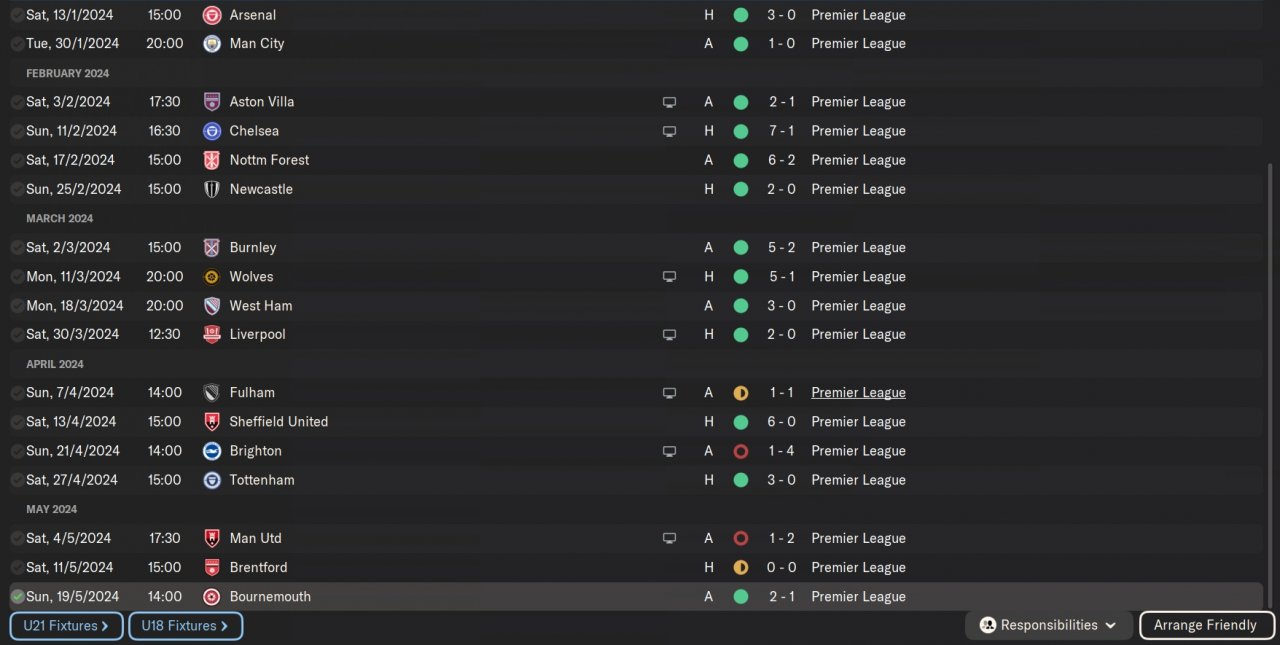Viewport: 1280px width, 645px height.
Task: Open the underlined Premier League link for Fulham
Action: pos(858,393)
